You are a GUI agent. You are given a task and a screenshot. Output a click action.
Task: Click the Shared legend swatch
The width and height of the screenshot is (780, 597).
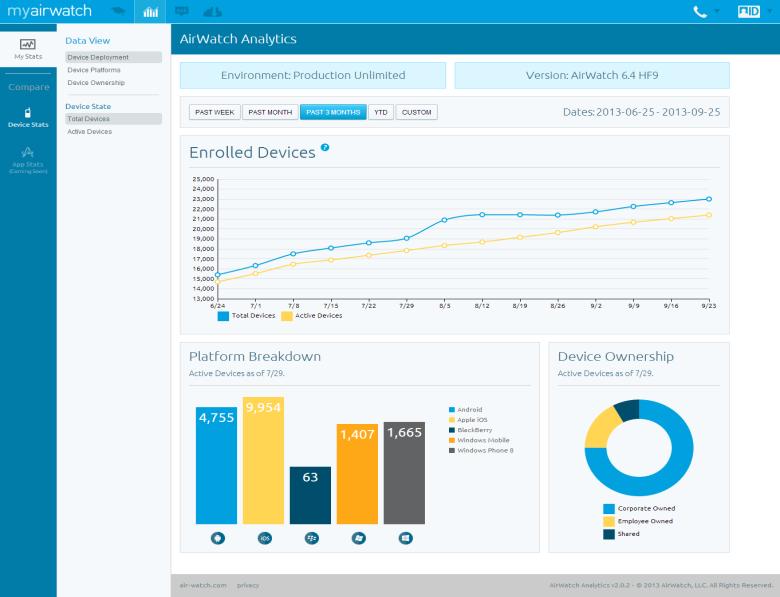[x=609, y=534]
